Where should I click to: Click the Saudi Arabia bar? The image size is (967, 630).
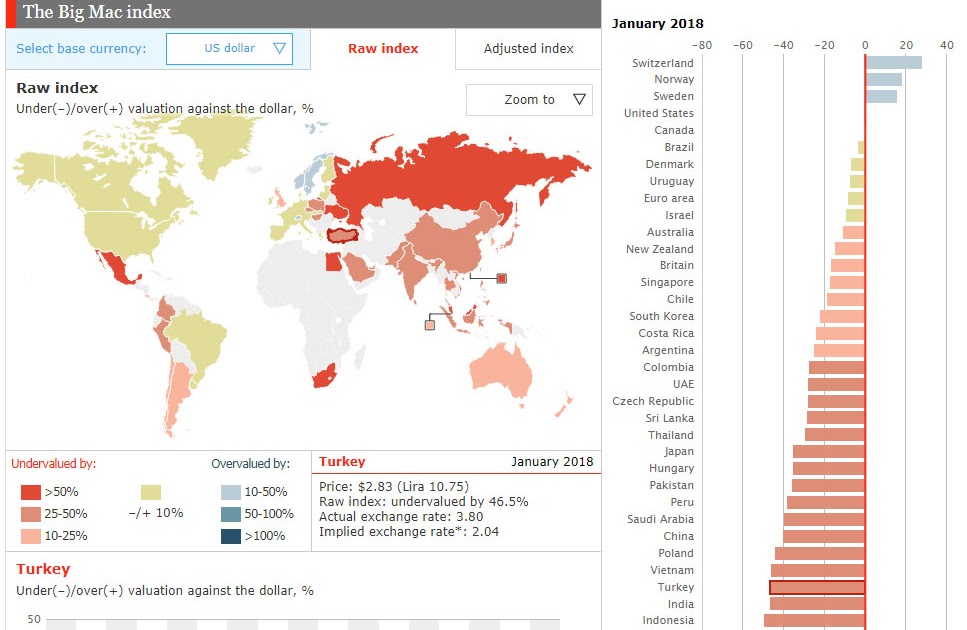pyautogui.click(x=824, y=520)
